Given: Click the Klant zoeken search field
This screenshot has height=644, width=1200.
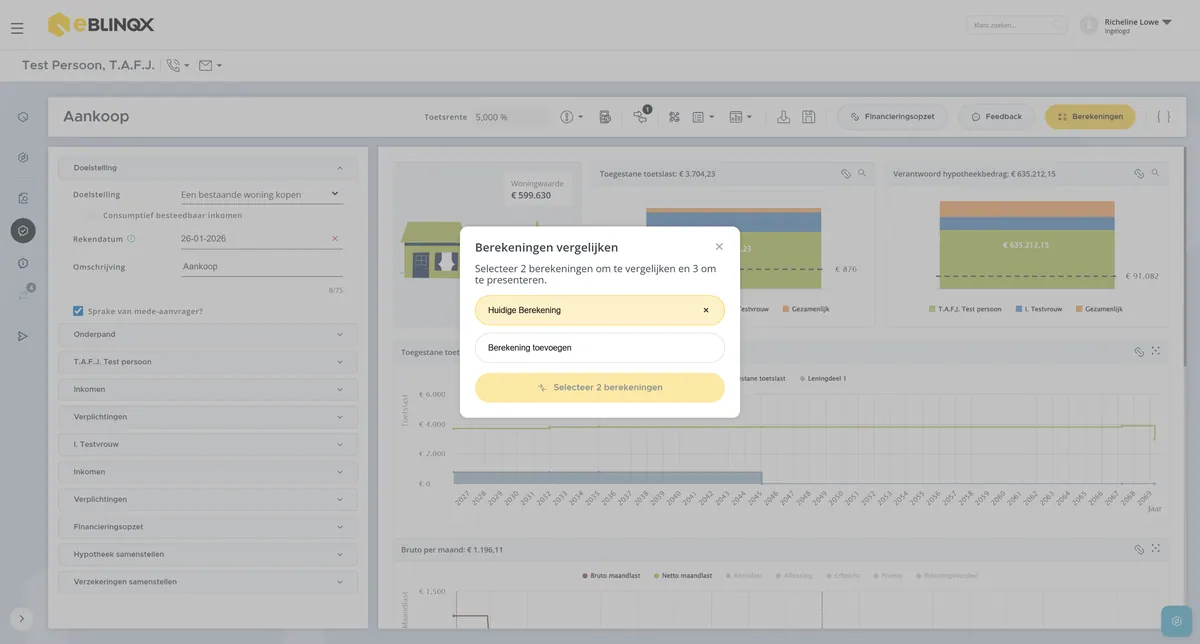Looking at the screenshot, I should point(1017,25).
